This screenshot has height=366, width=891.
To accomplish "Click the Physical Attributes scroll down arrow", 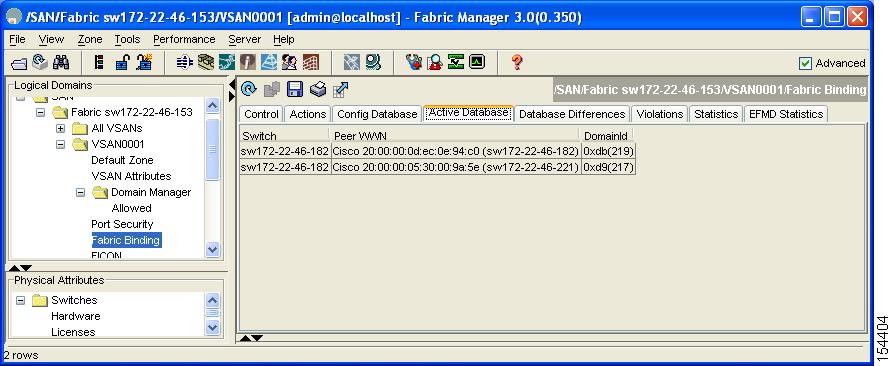I will point(213,327).
